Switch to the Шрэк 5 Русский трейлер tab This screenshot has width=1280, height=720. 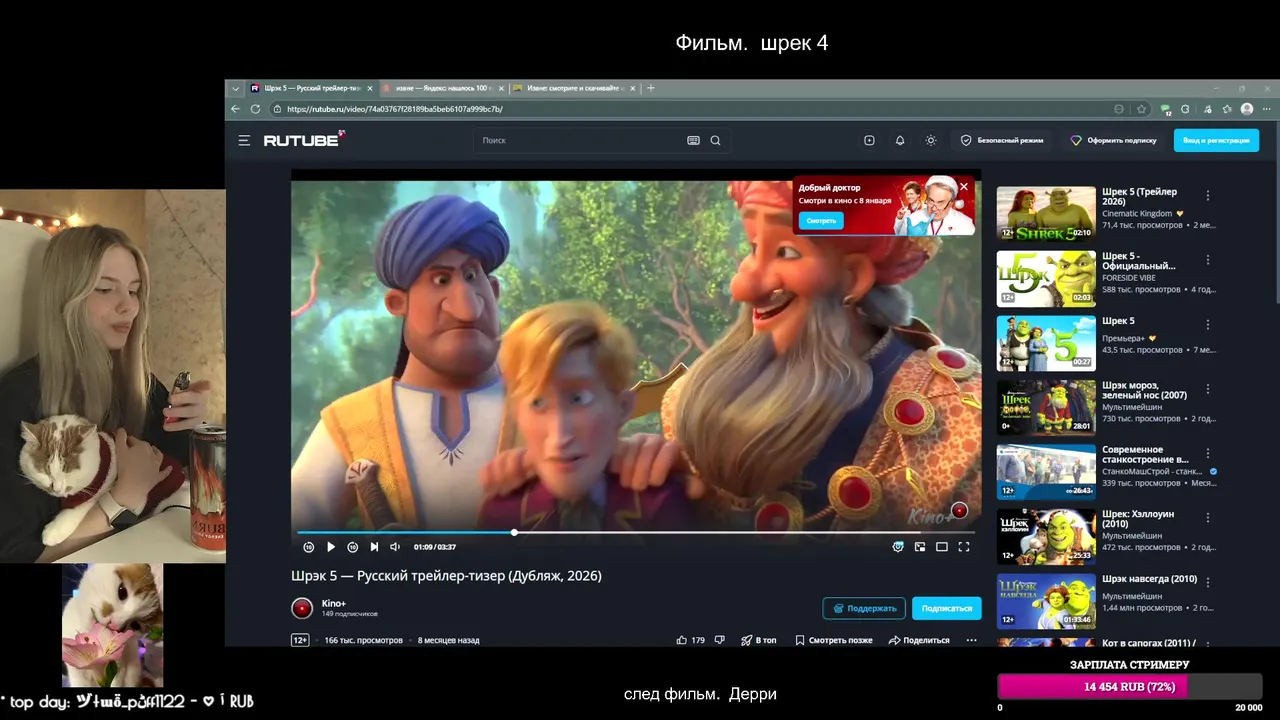pos(311,88)
